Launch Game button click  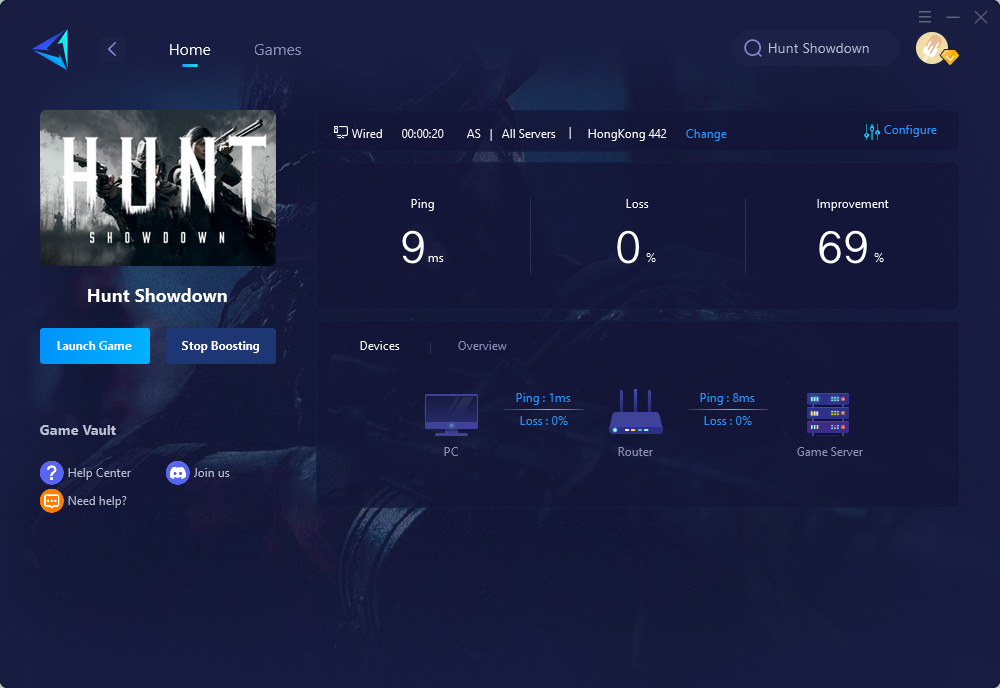coord(95,346)
